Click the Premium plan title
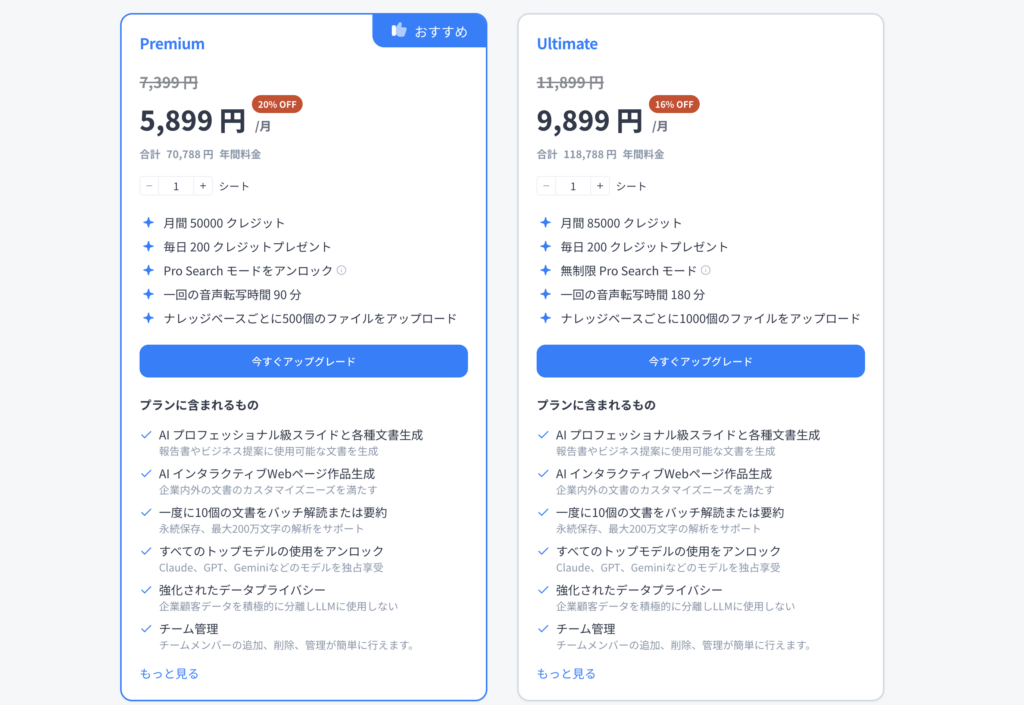 click(x=172, y=44)
